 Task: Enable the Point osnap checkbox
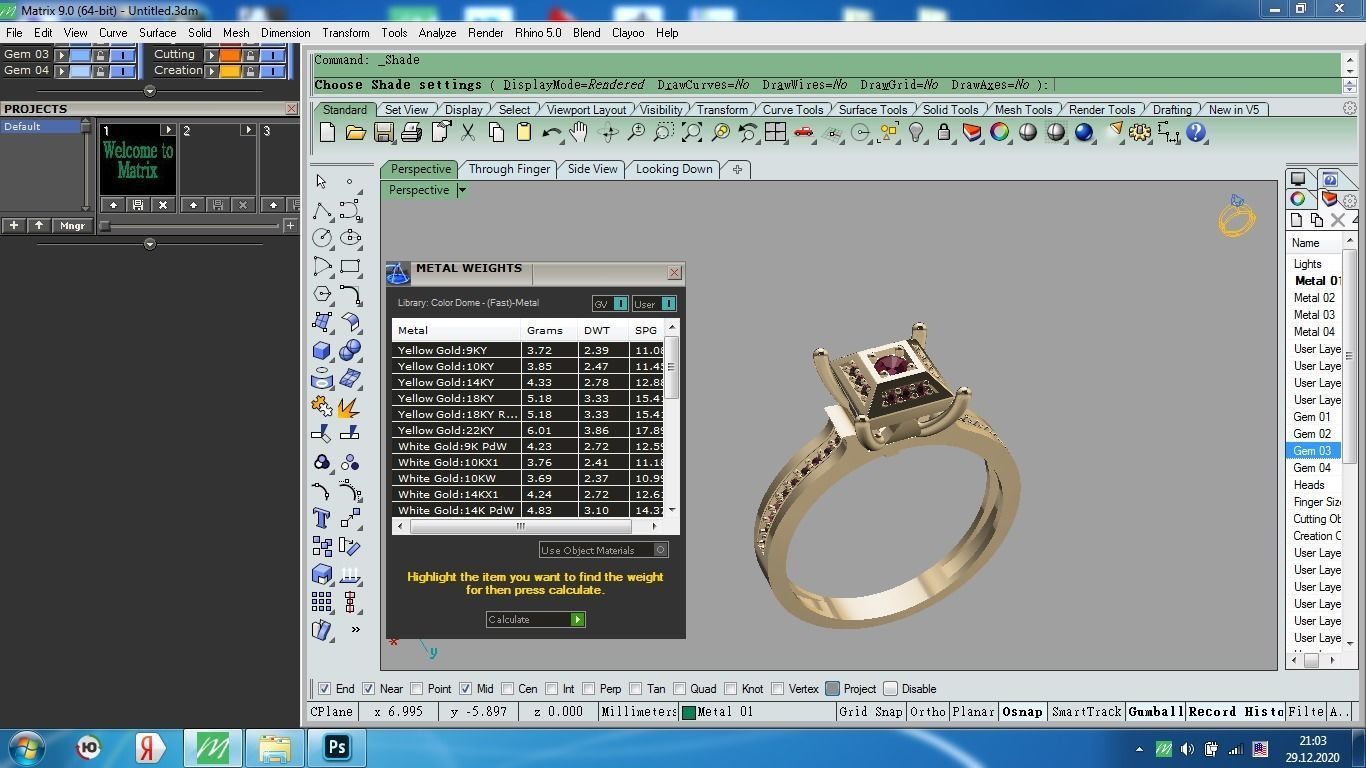[x=416, y=689]
